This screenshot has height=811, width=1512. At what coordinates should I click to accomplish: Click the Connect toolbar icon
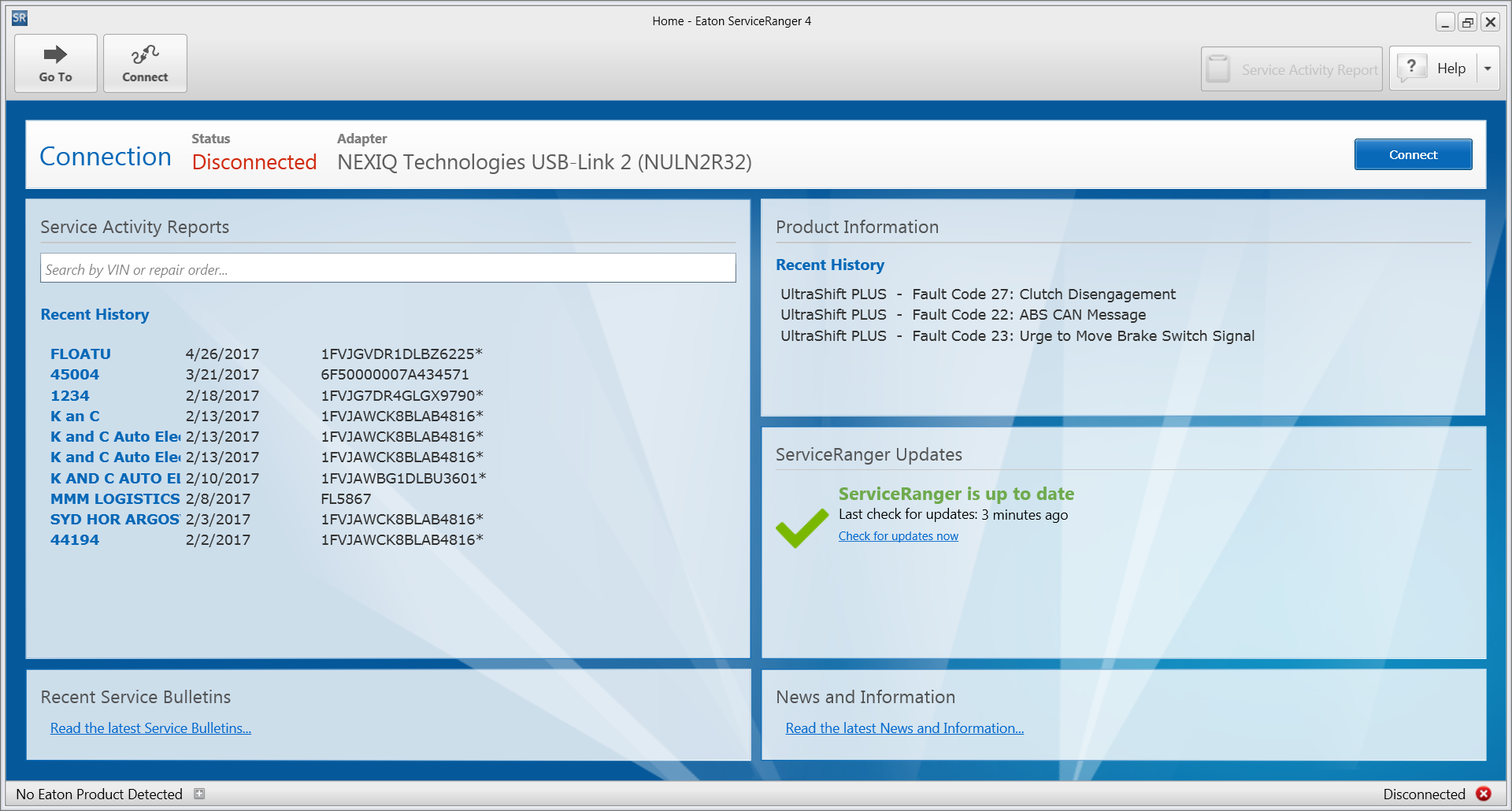click(145, 63)
